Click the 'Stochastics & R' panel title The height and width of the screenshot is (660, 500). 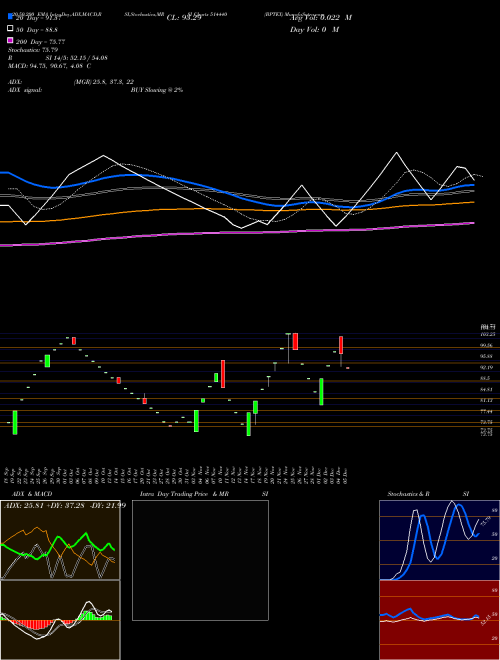click(409, 494)
